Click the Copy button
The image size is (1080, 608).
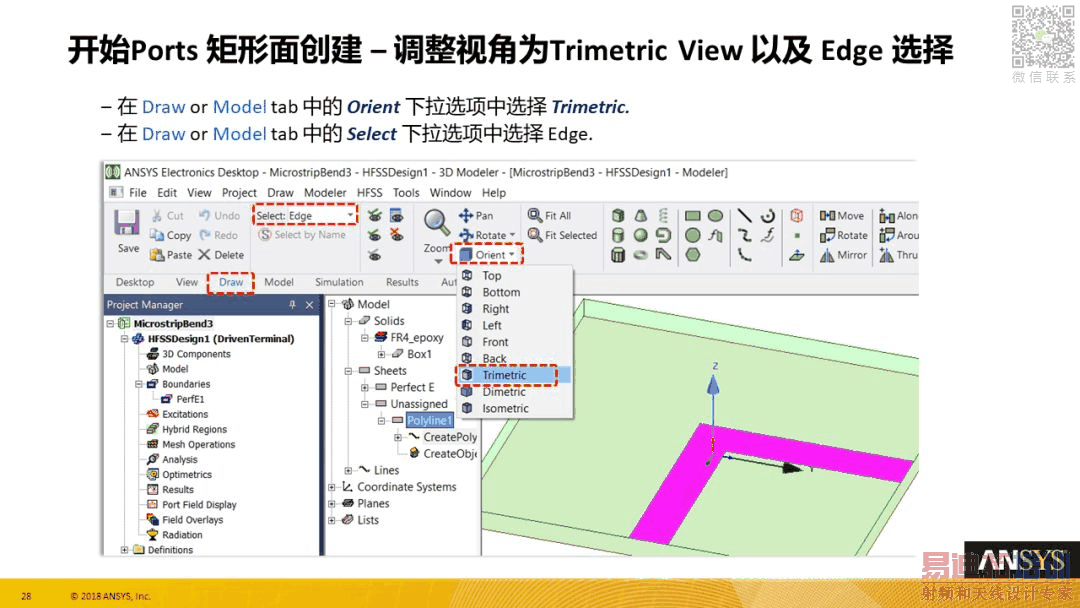tap(170, 235)
